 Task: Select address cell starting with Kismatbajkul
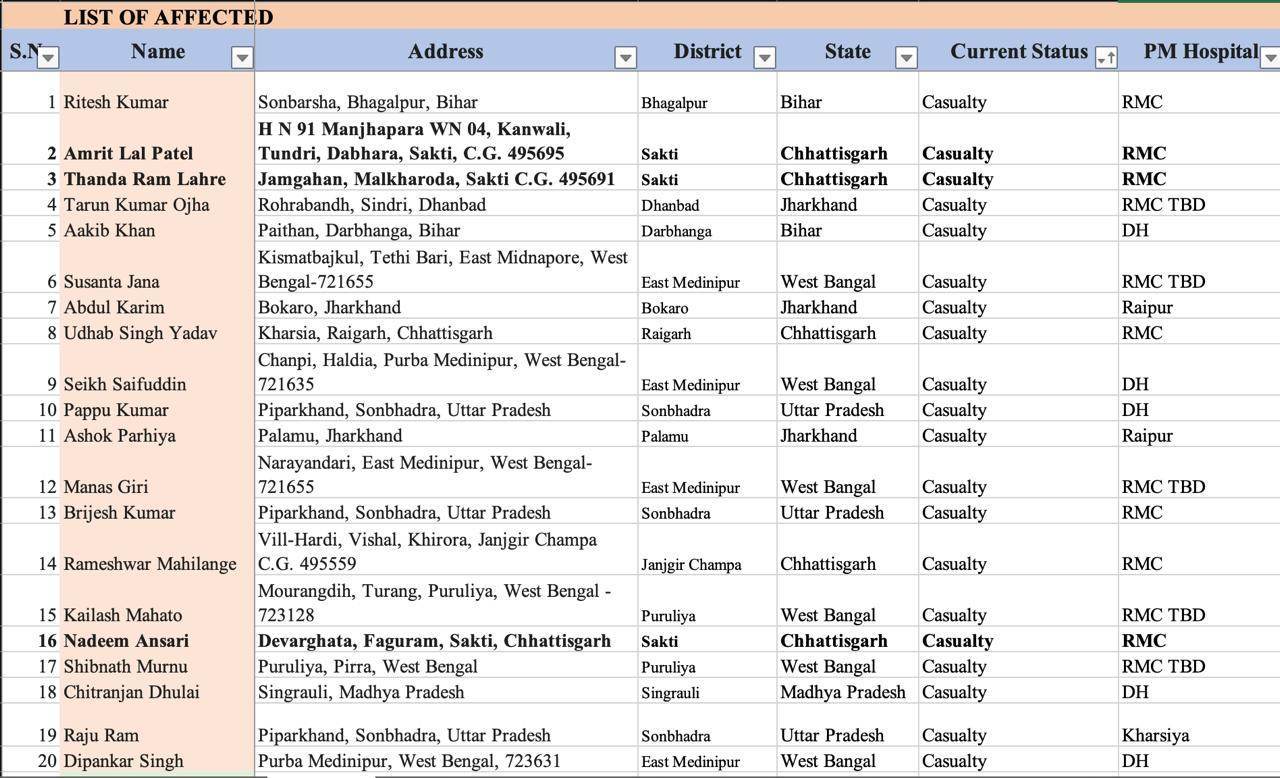click(443, 269)
